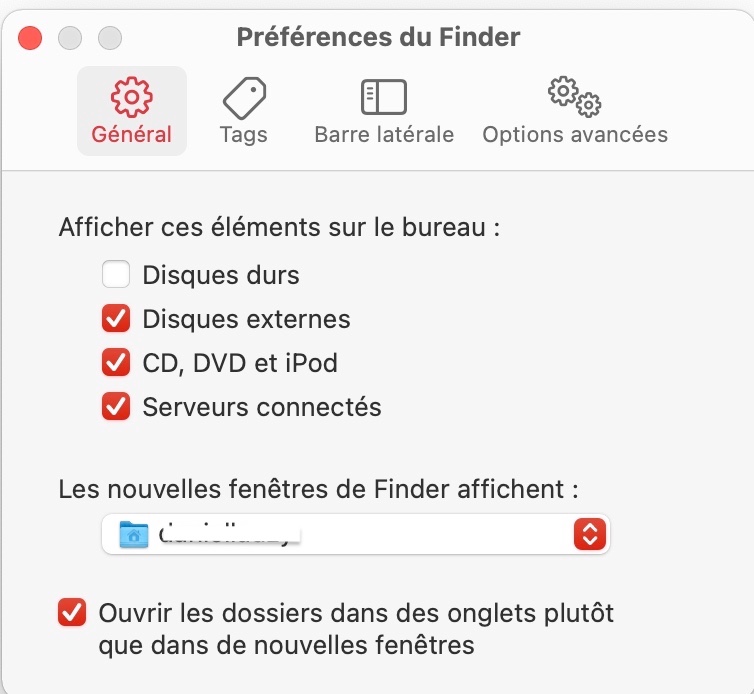Screen dimensions: 754x694
Task: Click the Préférences du Finder window title
Action: [x=378, y=38]
